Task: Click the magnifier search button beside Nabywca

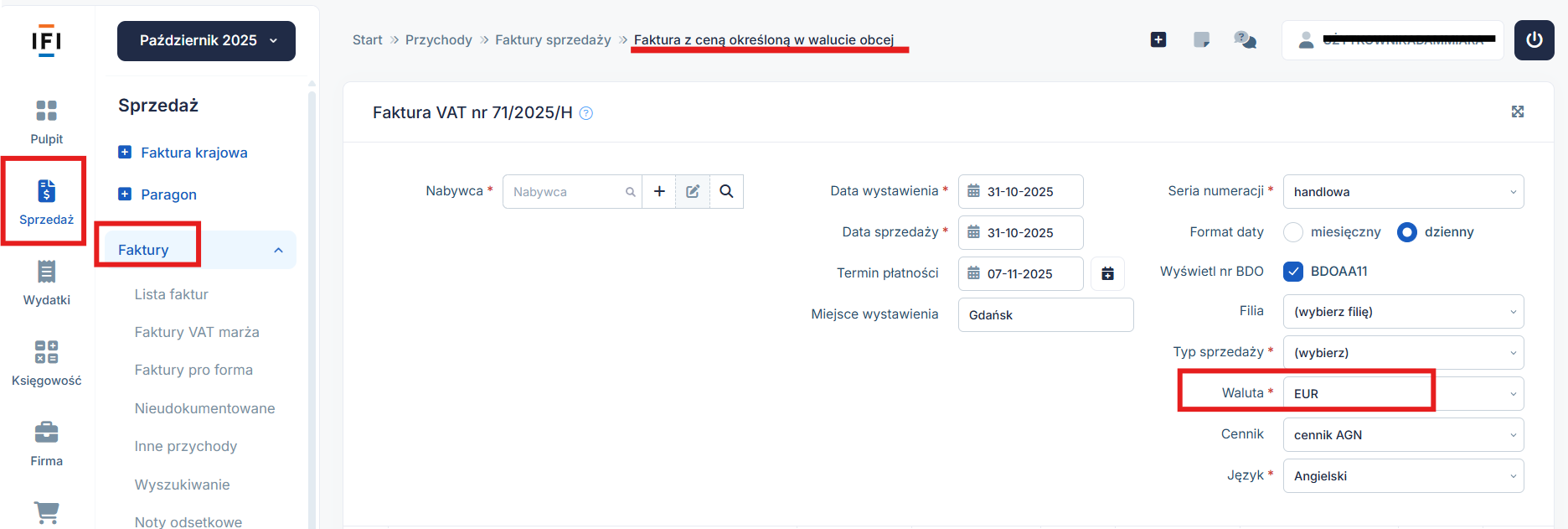Action: tap(726, 191)
